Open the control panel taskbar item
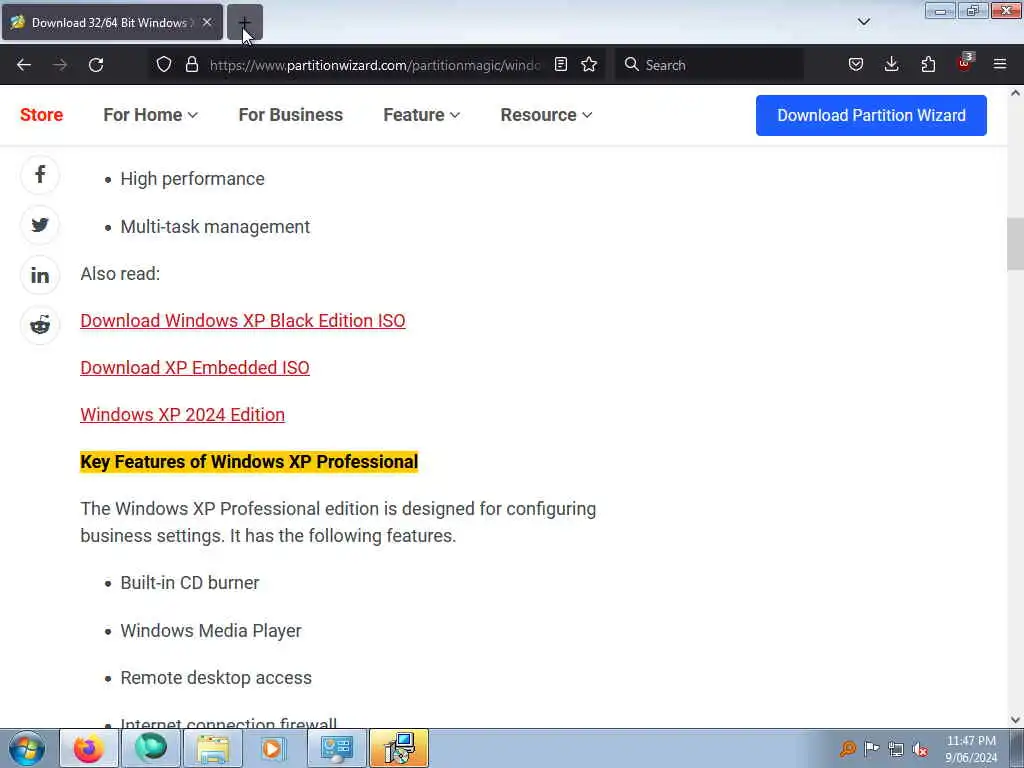The image size is (1024, 768). [x=336, y=748]
